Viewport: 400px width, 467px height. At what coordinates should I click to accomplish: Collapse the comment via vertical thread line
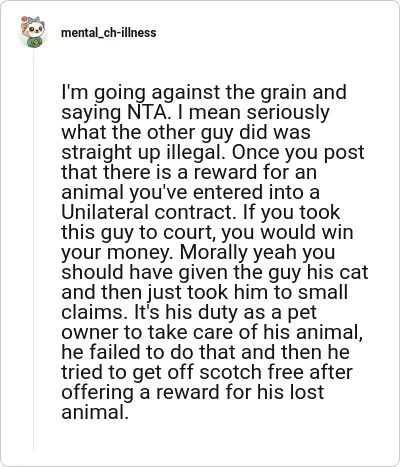33,250
